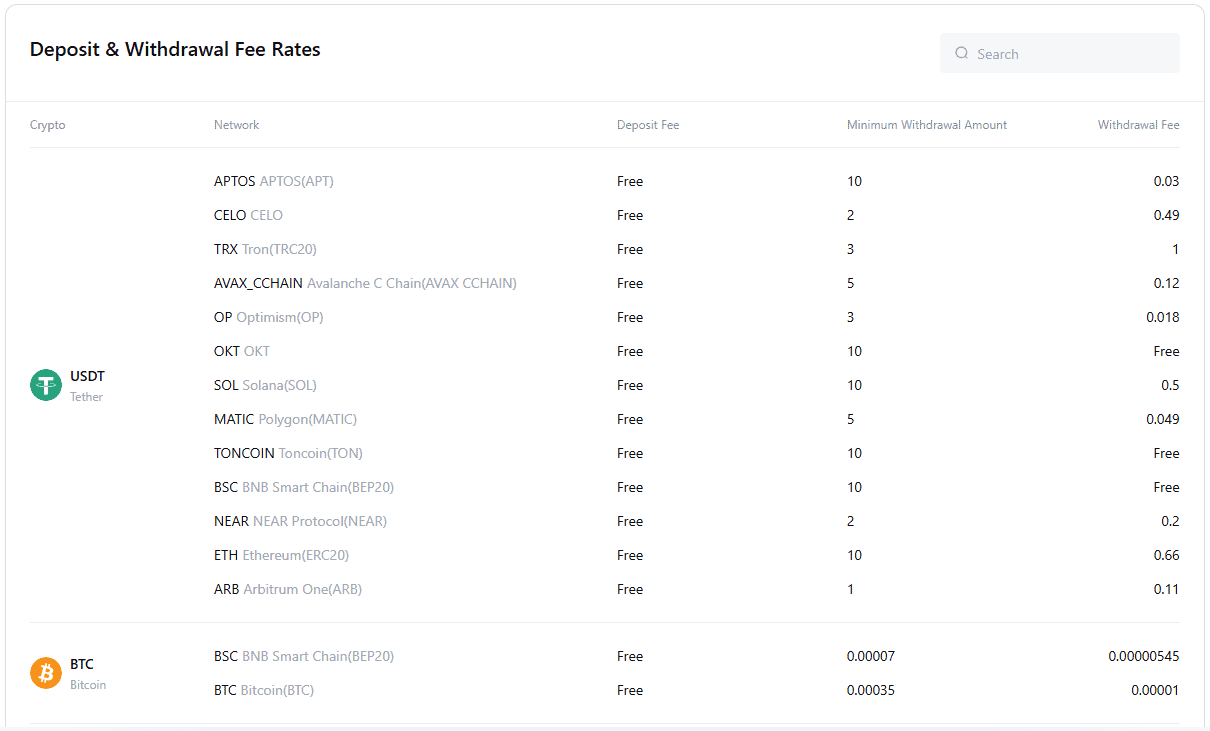Image resolution: width=1210 pixels, height=731 pixels.
Task: Select the Avalanche C Chain network row
Action: click(x=365, y=284)
